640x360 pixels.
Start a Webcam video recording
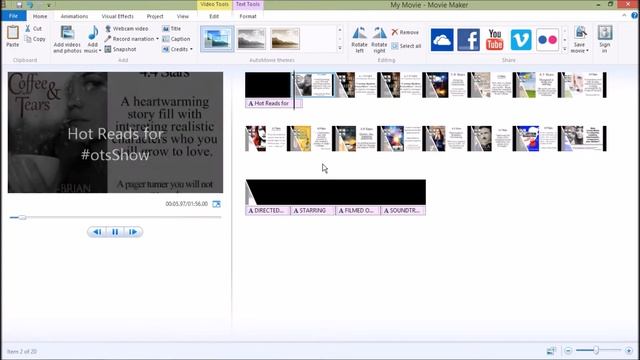point(127,29)
